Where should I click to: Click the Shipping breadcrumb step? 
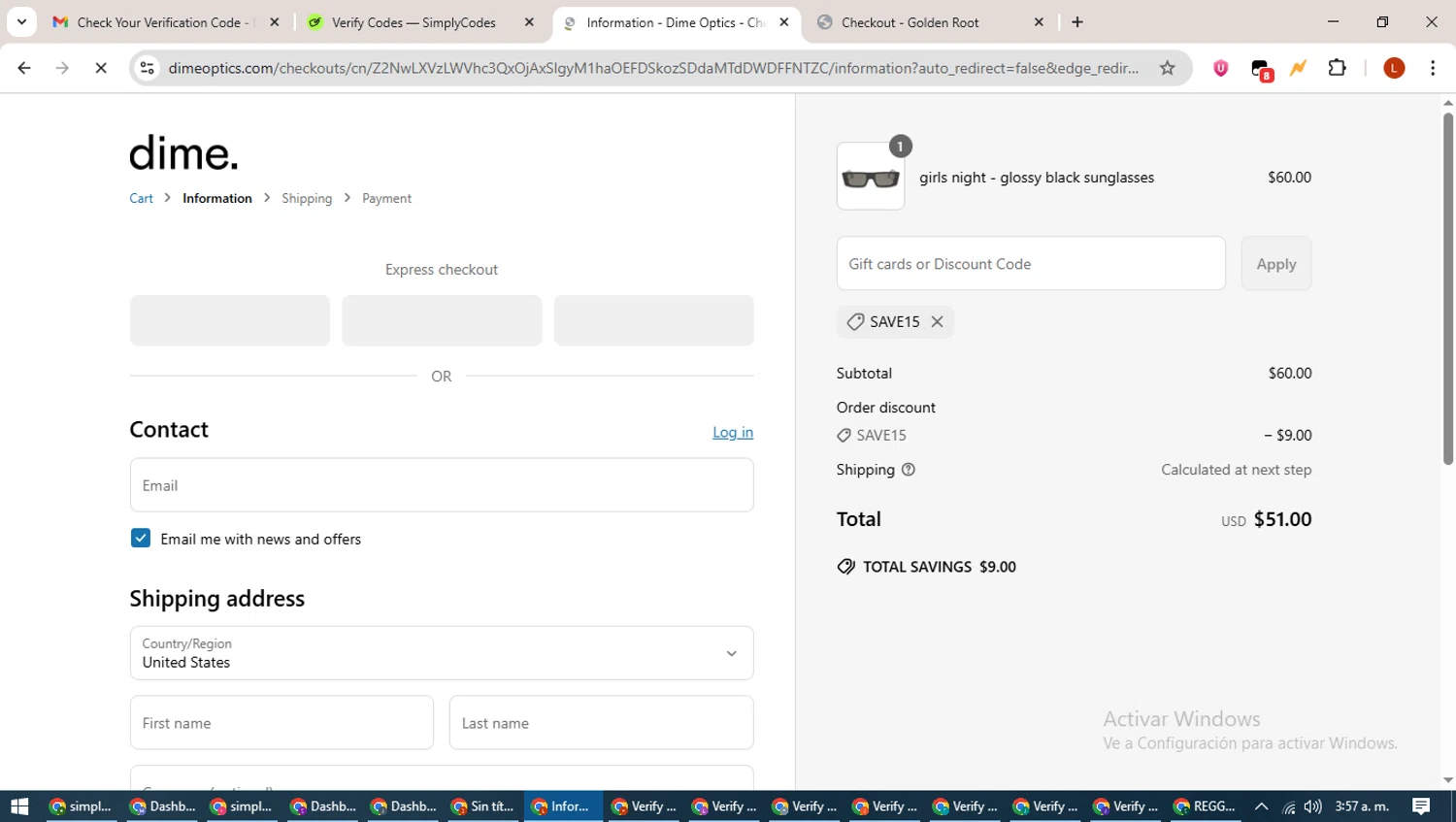coord(307,198)
